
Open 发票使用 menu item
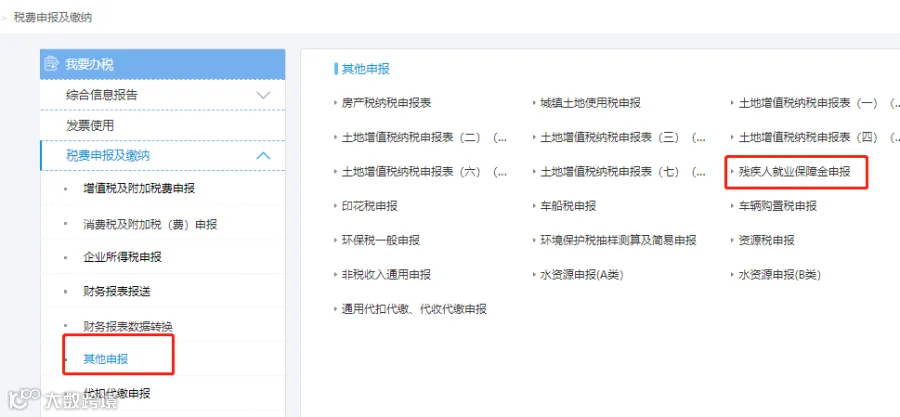tap(90, 126)
